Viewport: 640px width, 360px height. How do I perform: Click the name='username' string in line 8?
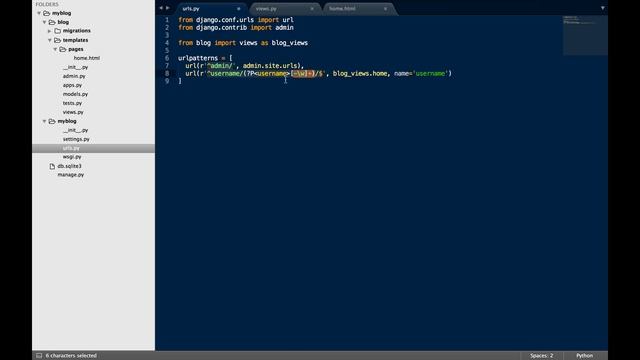click(421, 73)
